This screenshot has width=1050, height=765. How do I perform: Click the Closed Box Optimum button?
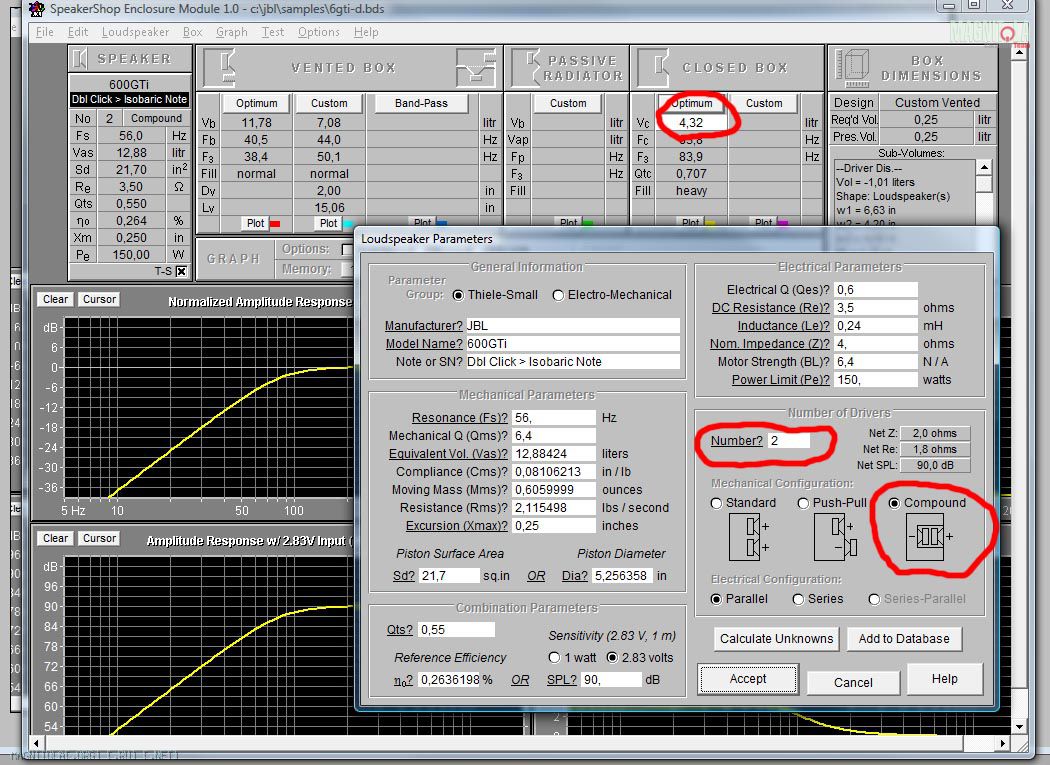tap(692, 103)
